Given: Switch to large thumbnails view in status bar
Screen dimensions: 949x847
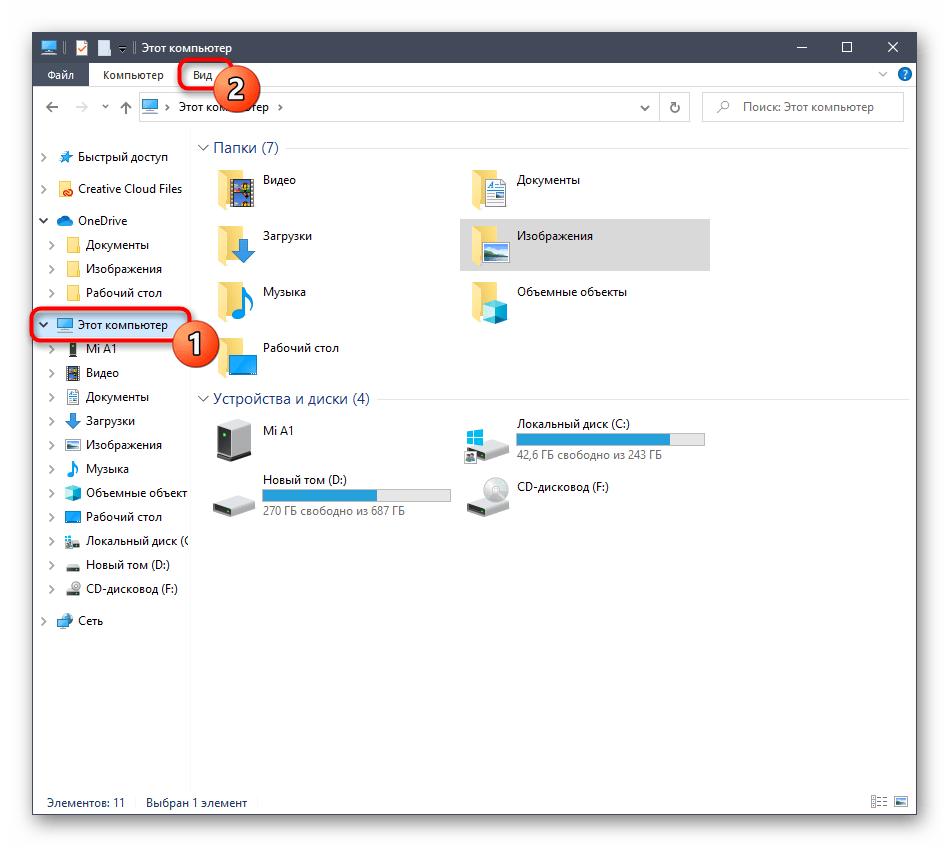Looking at the screenshot, I should click(901, 802).
